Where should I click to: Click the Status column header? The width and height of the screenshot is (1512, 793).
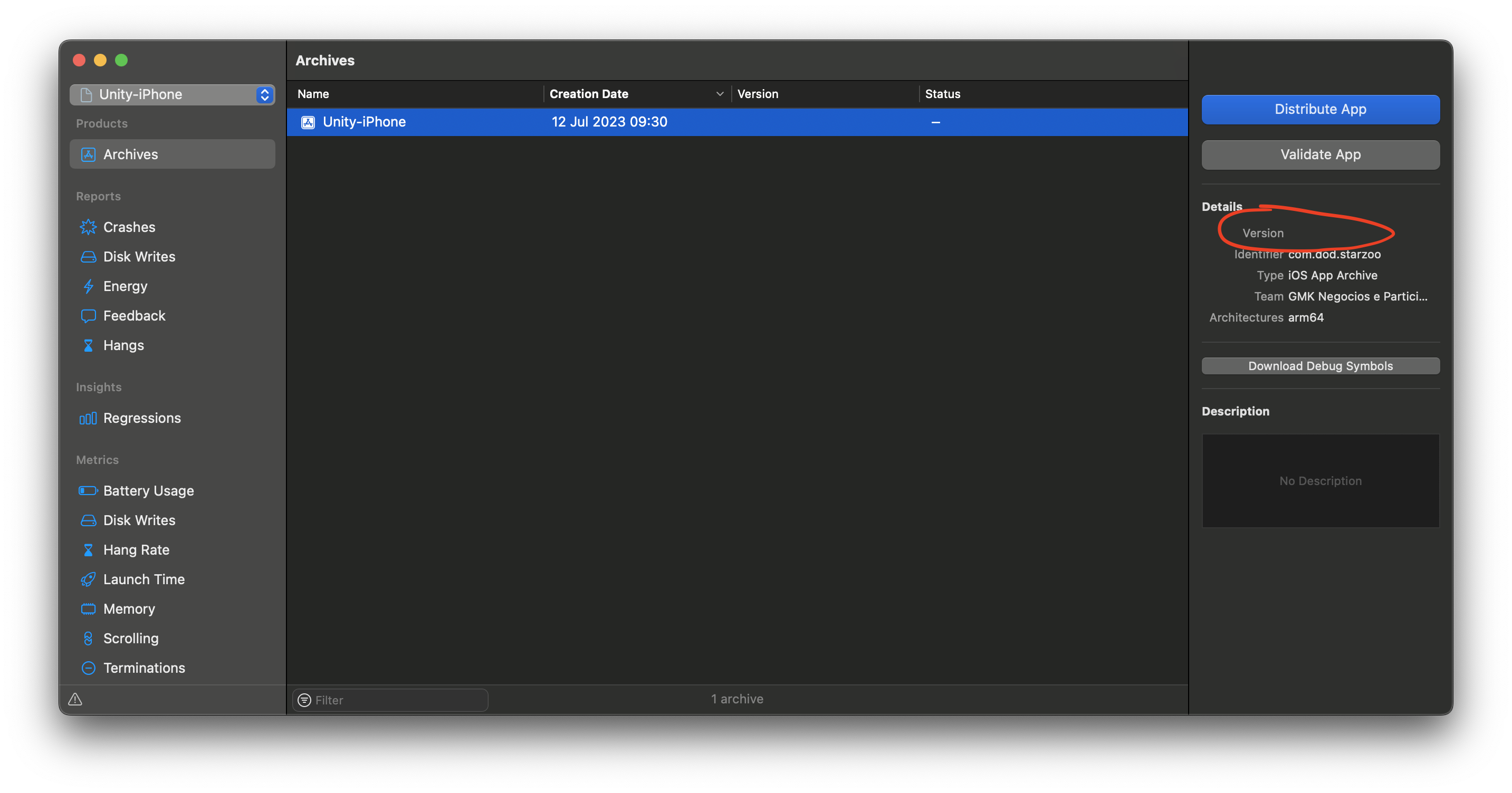(x=943, y=94)
